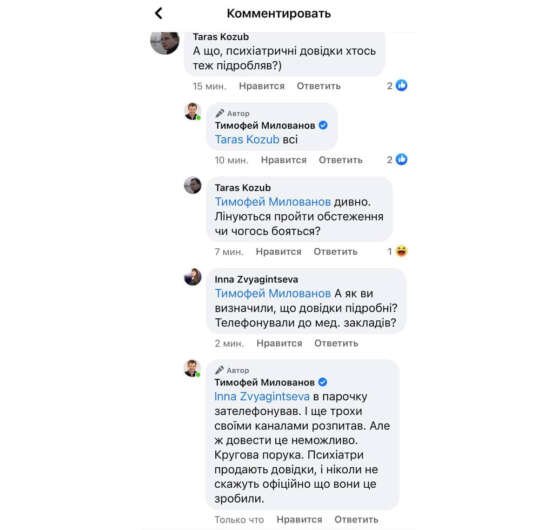Open the Inna Zvyagintseva mention in the last comment
558x530 pixels.
pyautogui.click(x=262, y=396)
